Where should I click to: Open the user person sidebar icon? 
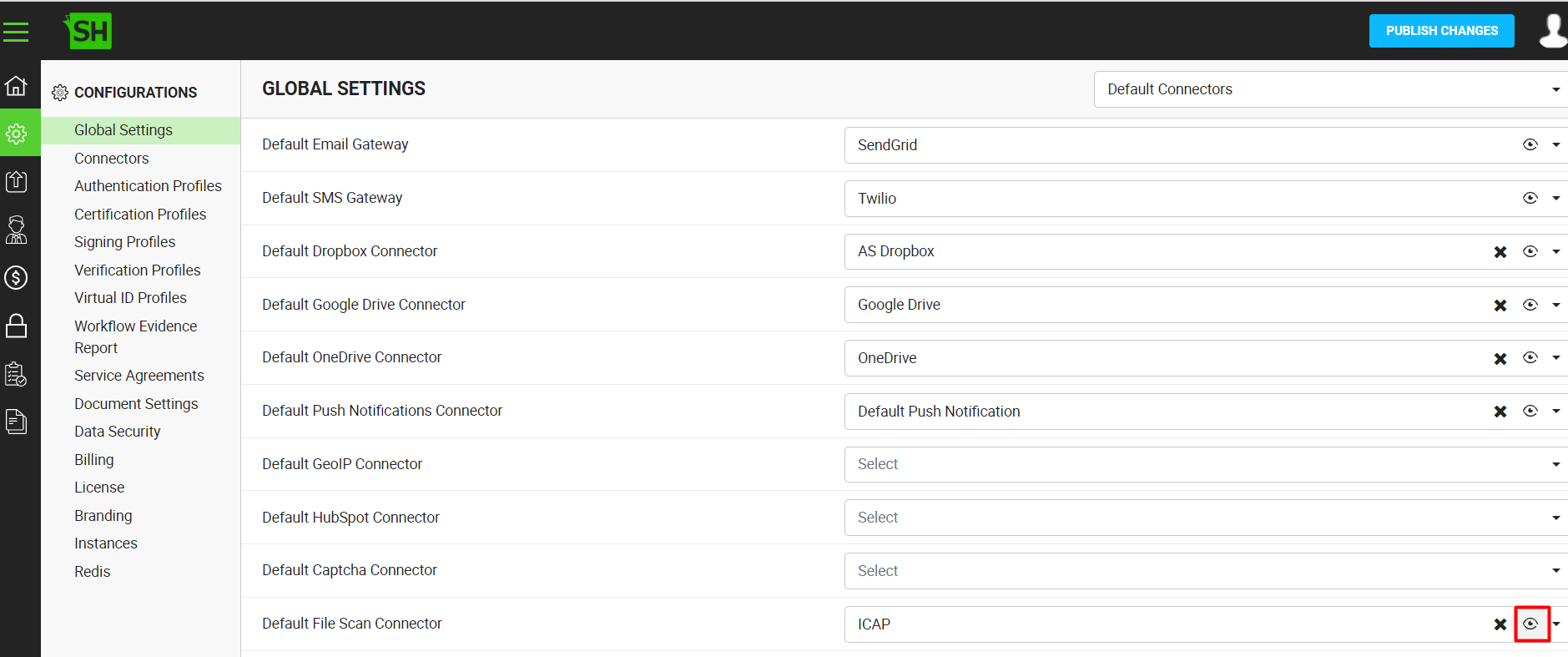(x=16, y=230)
